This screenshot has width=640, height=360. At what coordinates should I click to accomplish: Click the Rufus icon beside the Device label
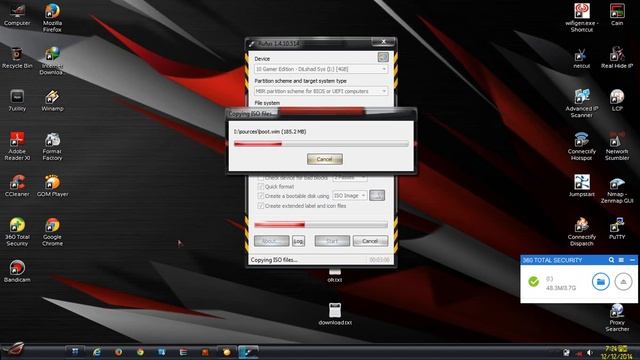click(x=383, y=57)
